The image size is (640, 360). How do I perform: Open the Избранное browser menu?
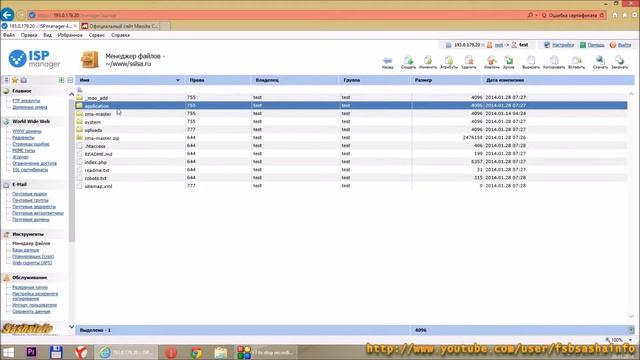coord(70,35)
